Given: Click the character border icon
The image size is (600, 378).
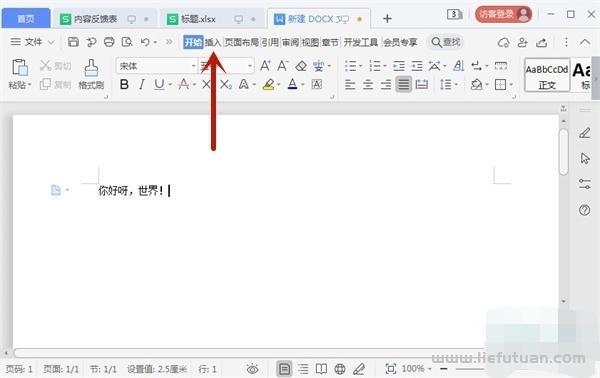Looking at the screenshot, I should pyautogui.click(x=316, y=84).
